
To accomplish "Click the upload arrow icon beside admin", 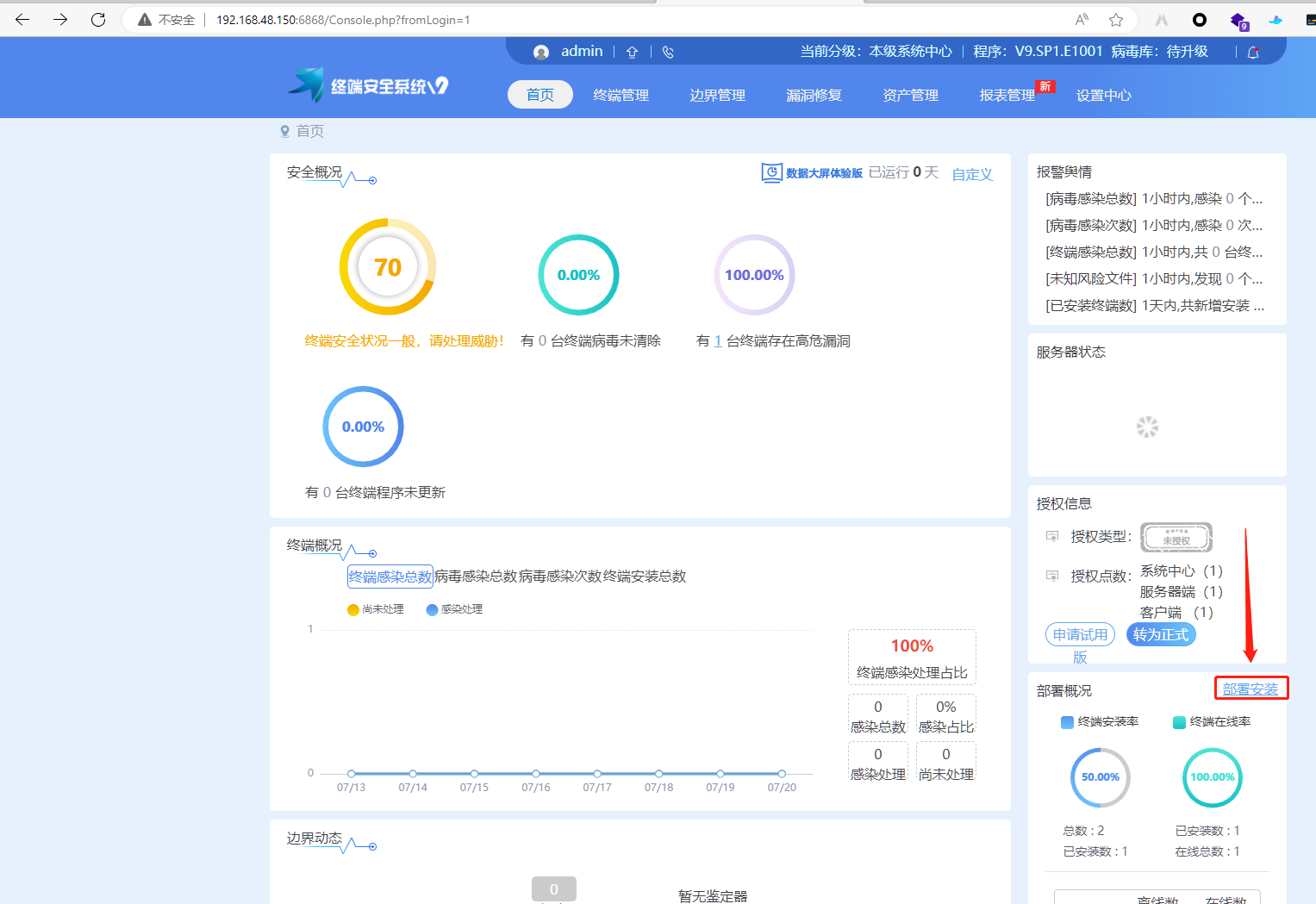I will tap(632, 52).
